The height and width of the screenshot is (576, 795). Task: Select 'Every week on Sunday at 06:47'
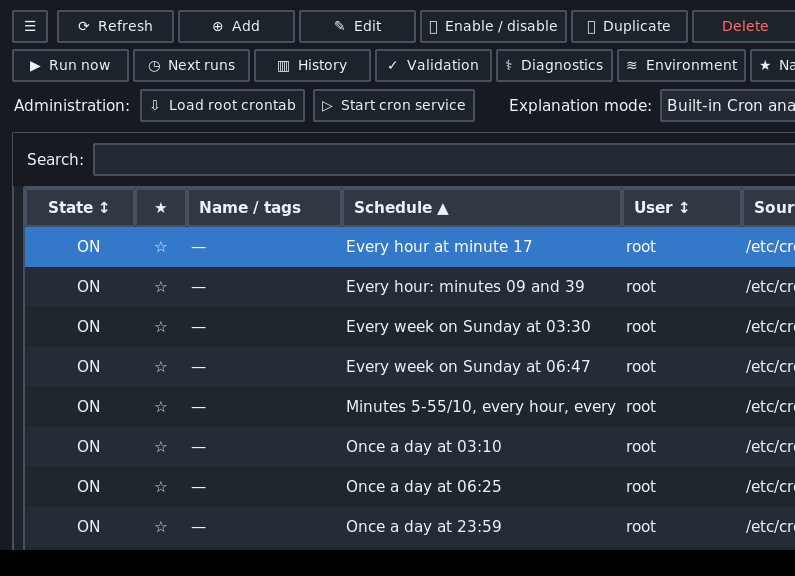click(468, 367)
